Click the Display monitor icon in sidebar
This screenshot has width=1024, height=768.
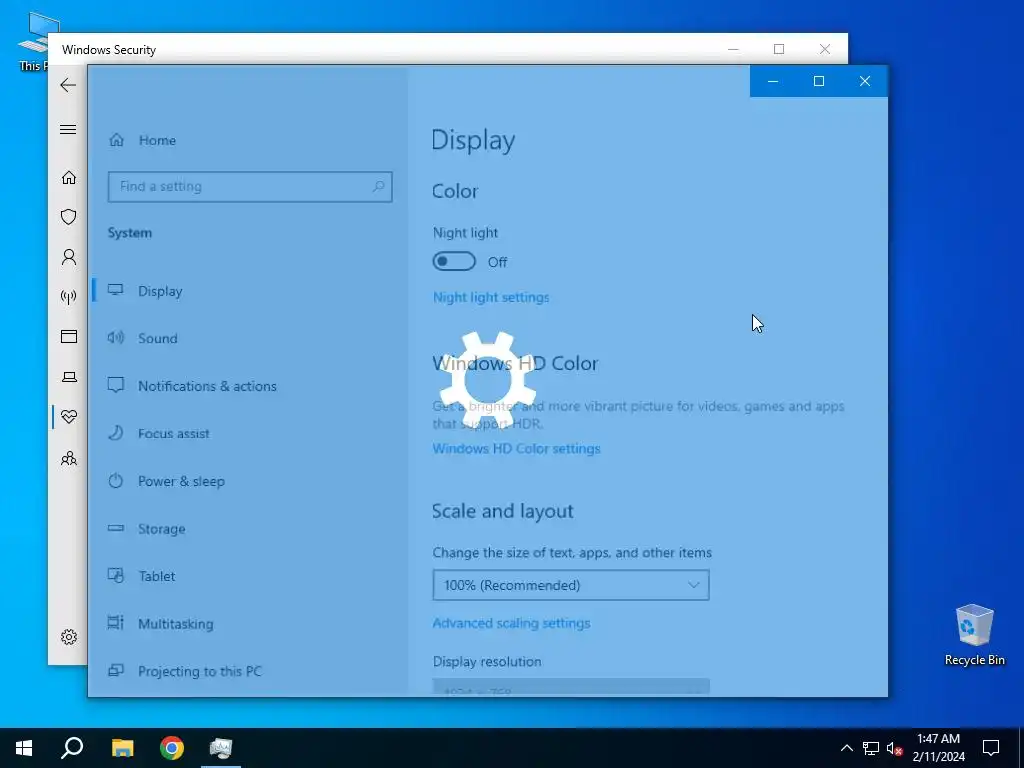point(116,290)
